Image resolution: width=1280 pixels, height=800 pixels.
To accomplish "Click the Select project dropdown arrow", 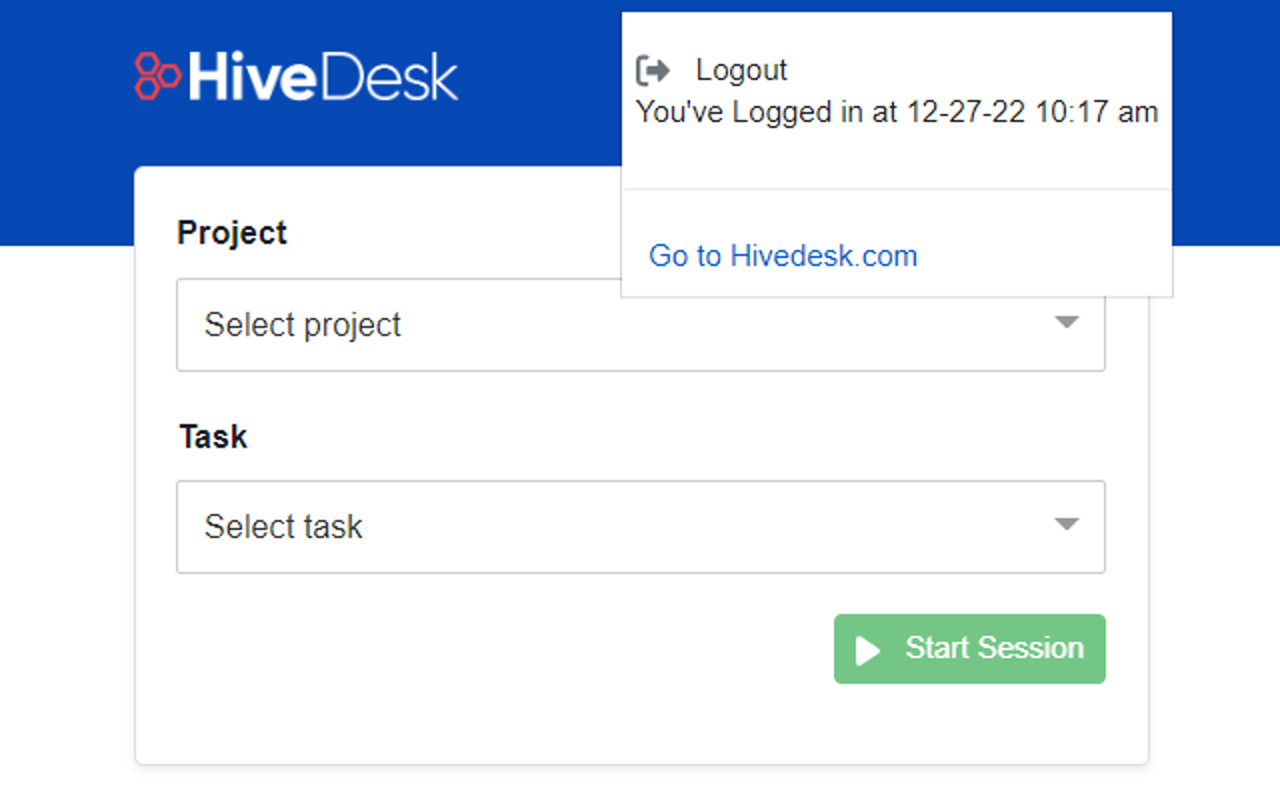I will 1068,323.
